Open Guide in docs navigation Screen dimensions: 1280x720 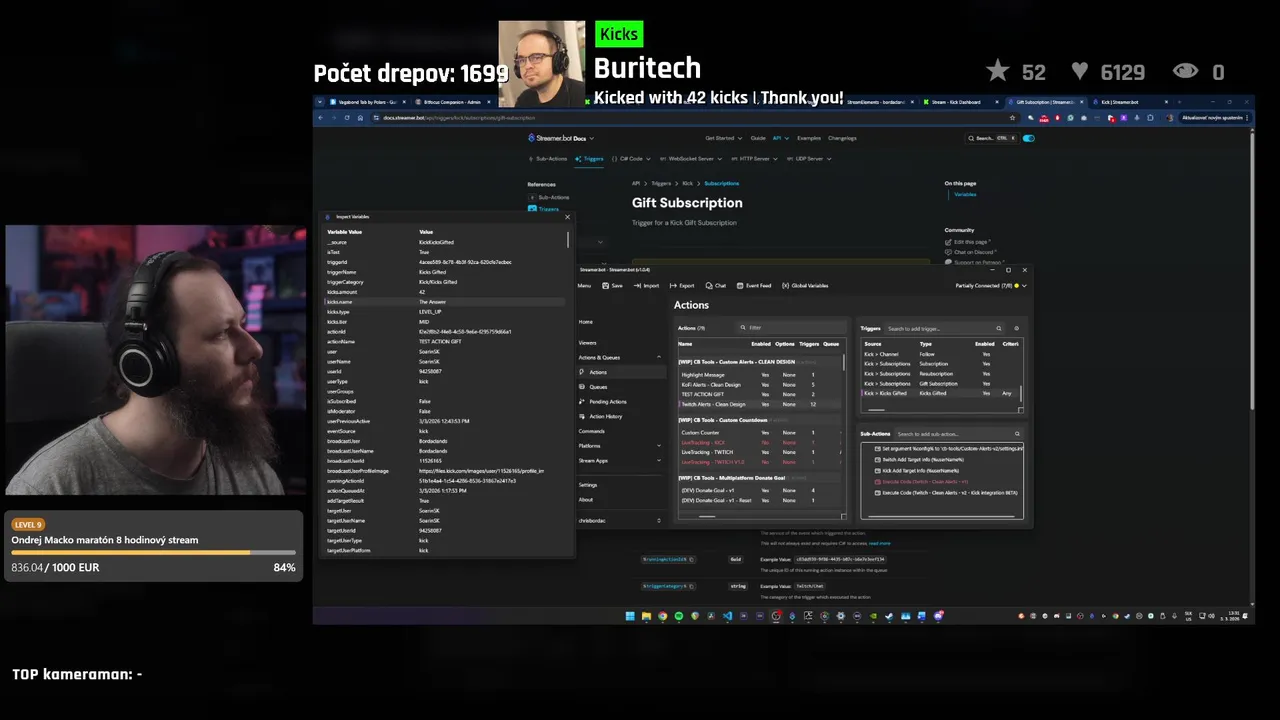pos(758,138)
